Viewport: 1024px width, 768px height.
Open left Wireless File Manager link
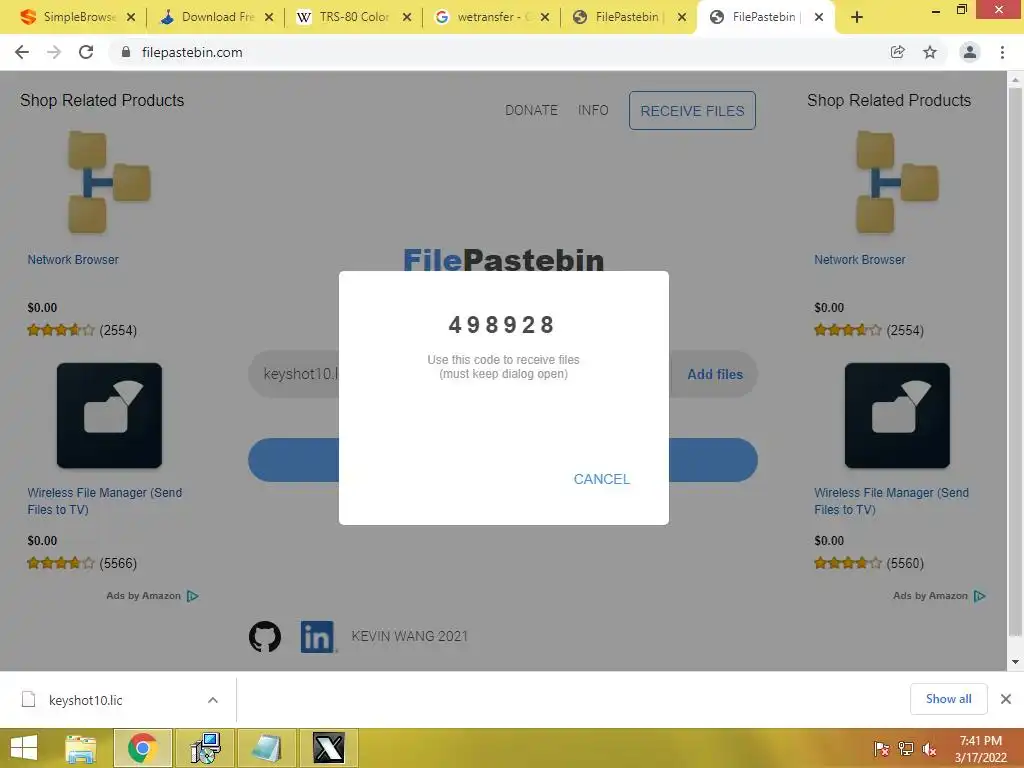(x=104, y=501)
